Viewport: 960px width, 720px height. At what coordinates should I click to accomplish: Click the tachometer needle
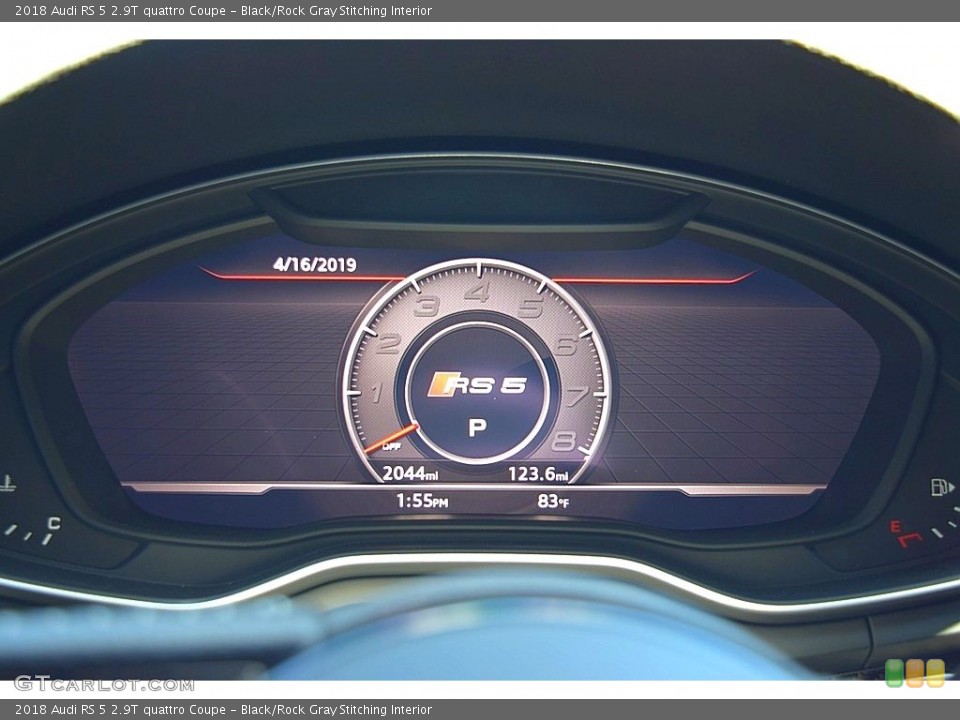pos(391,439)
